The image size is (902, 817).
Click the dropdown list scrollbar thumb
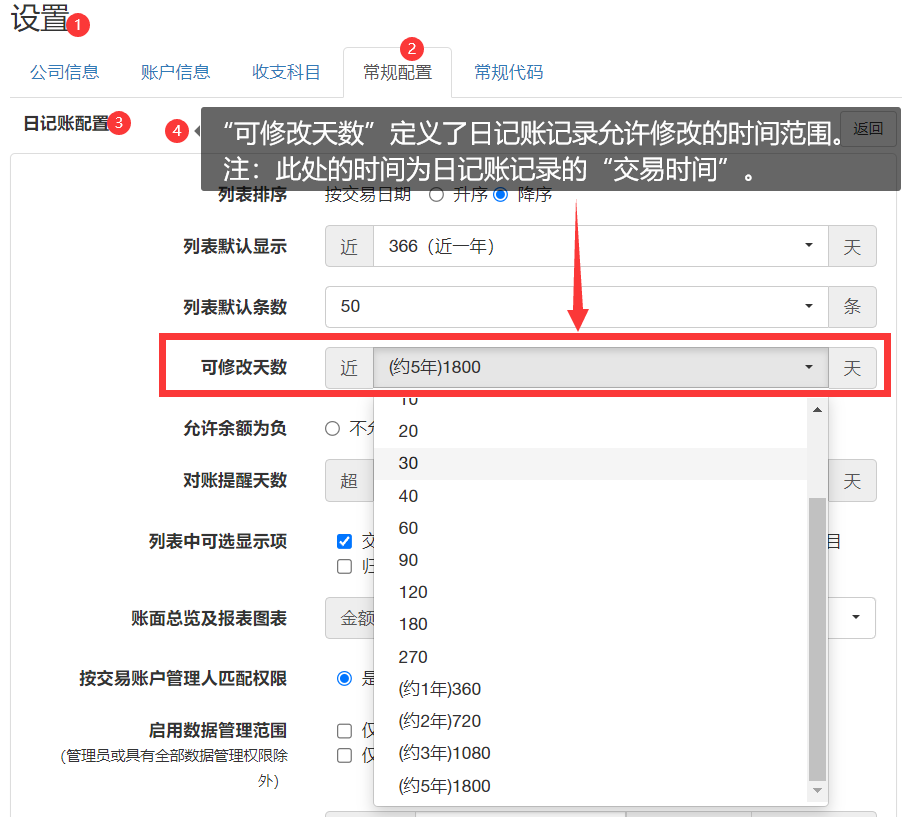tap(817, 640)
